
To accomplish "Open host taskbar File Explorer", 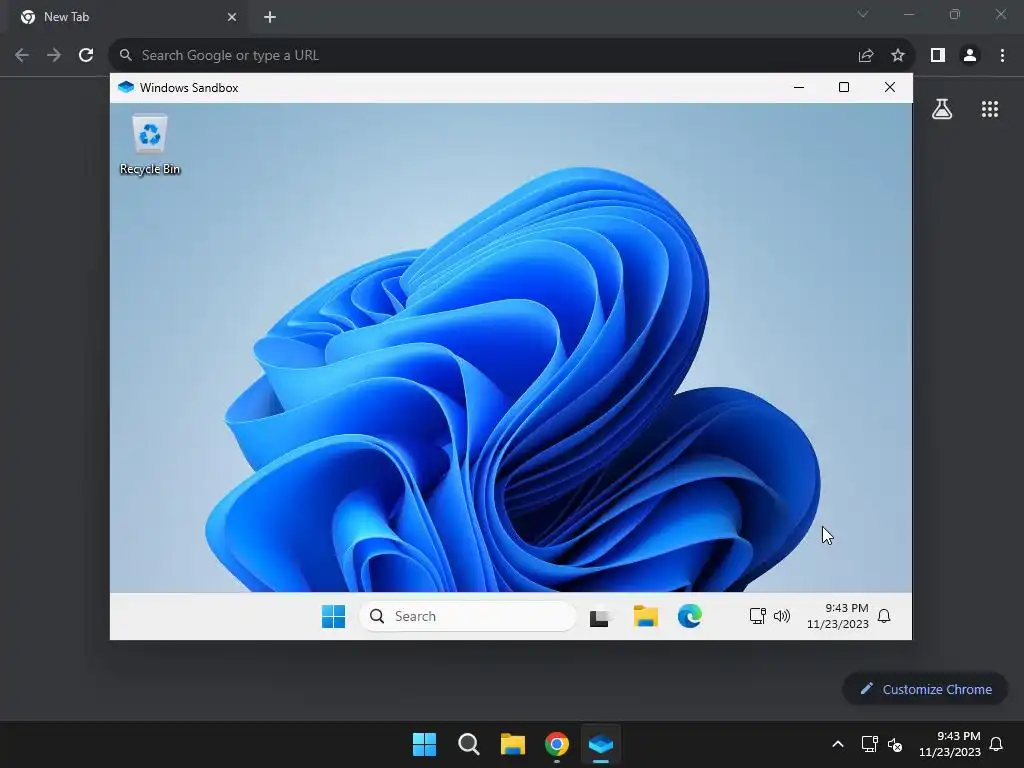I will click(513, 744).
